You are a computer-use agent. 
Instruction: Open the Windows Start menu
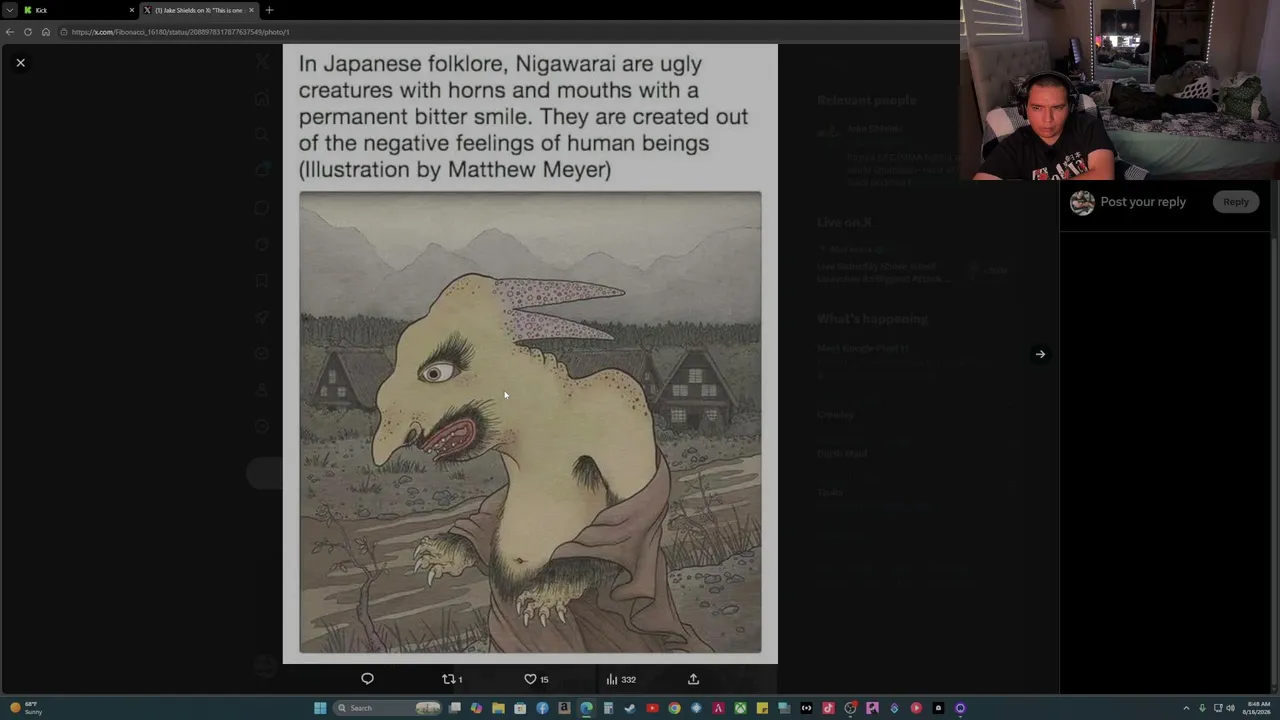click(320, 708)
